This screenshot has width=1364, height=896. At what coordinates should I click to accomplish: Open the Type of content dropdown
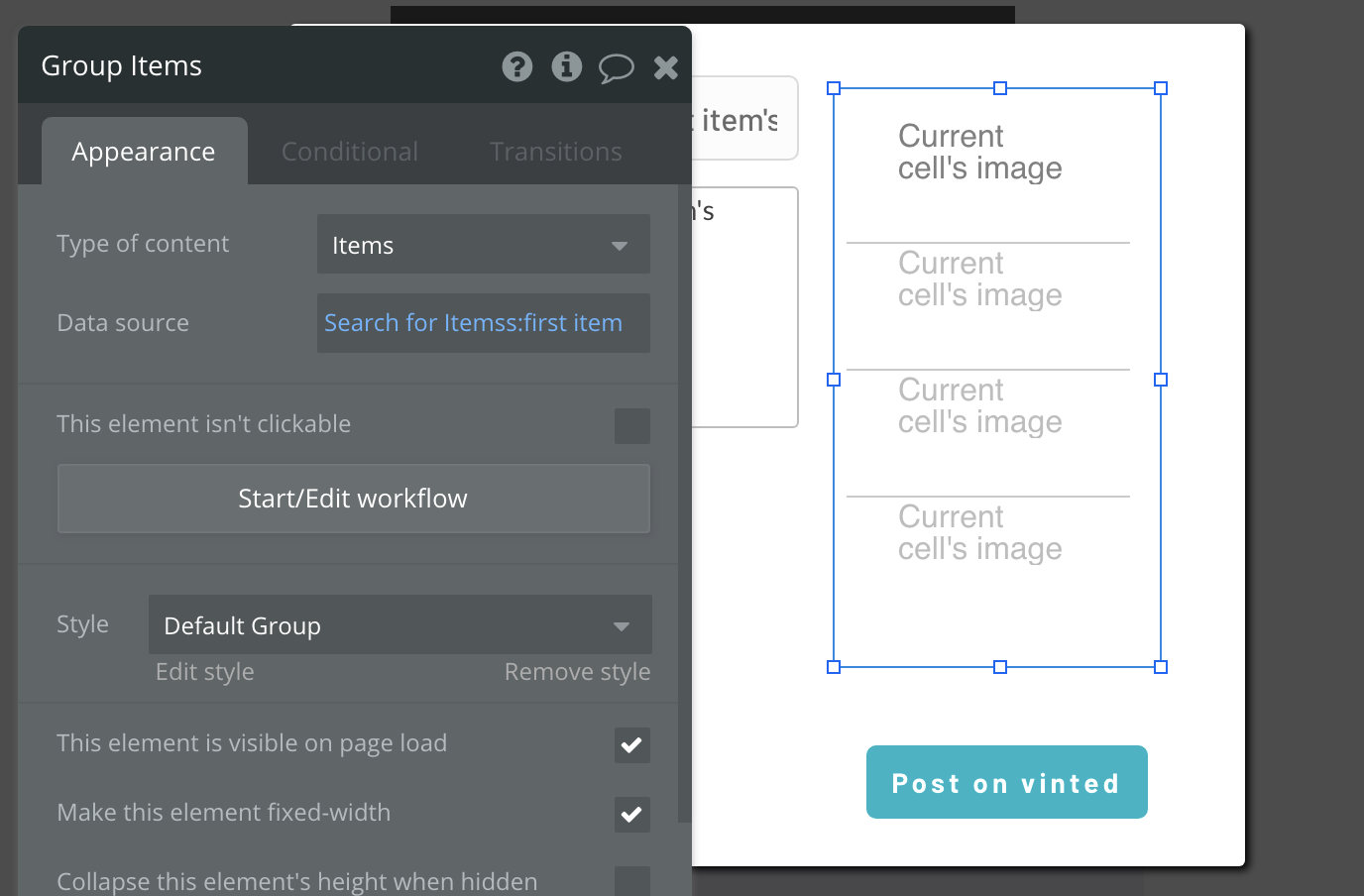point(483,245)
